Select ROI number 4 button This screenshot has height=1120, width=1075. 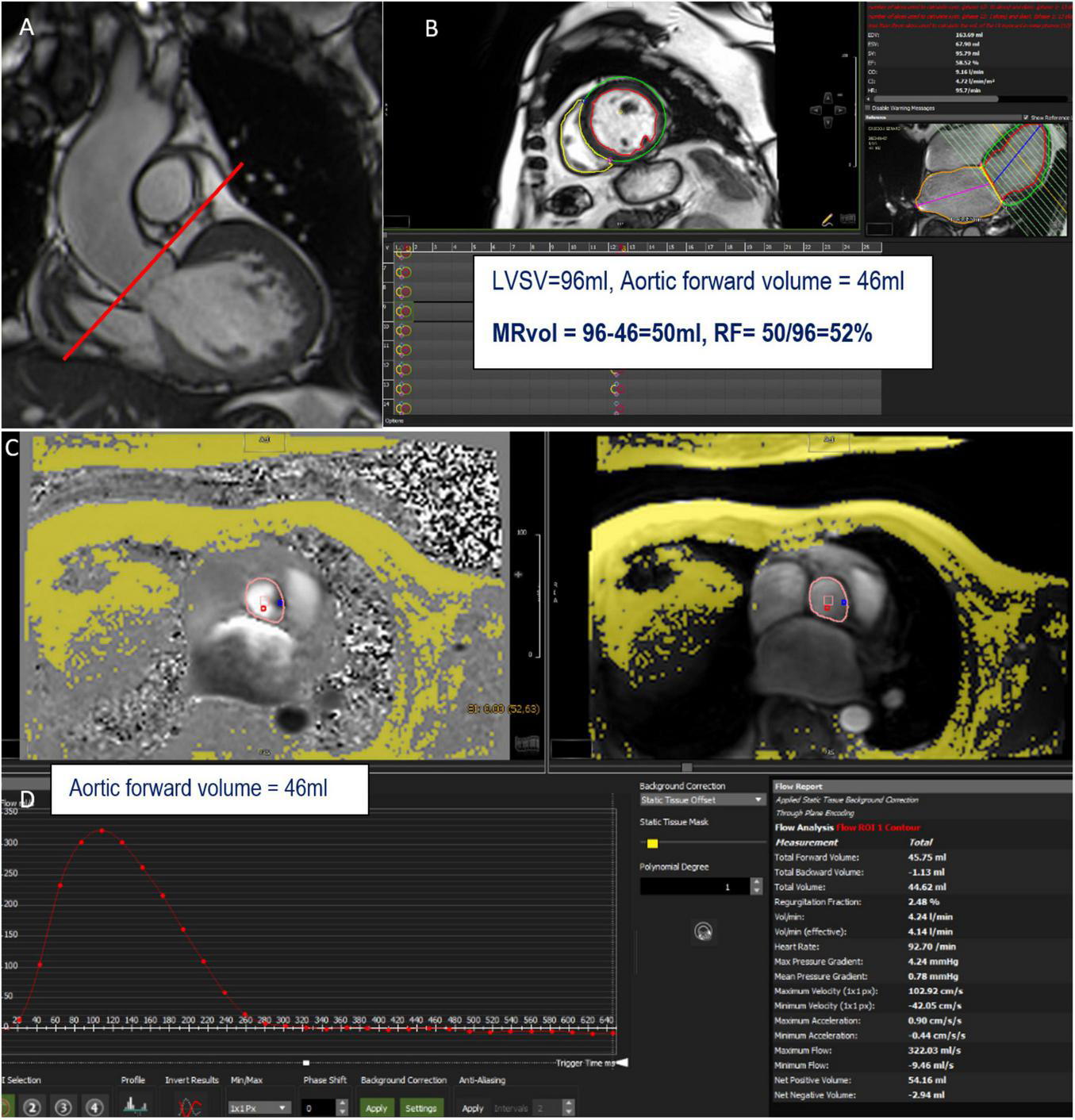(x=94, y=1107)
